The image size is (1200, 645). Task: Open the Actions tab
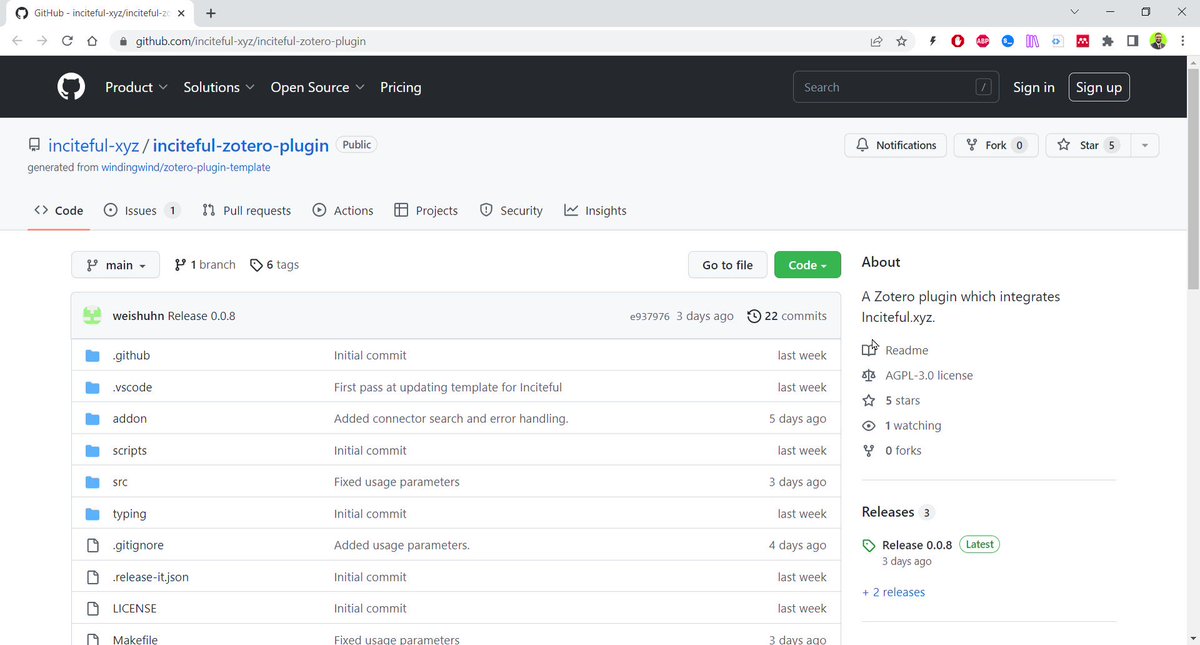point(343,210)
